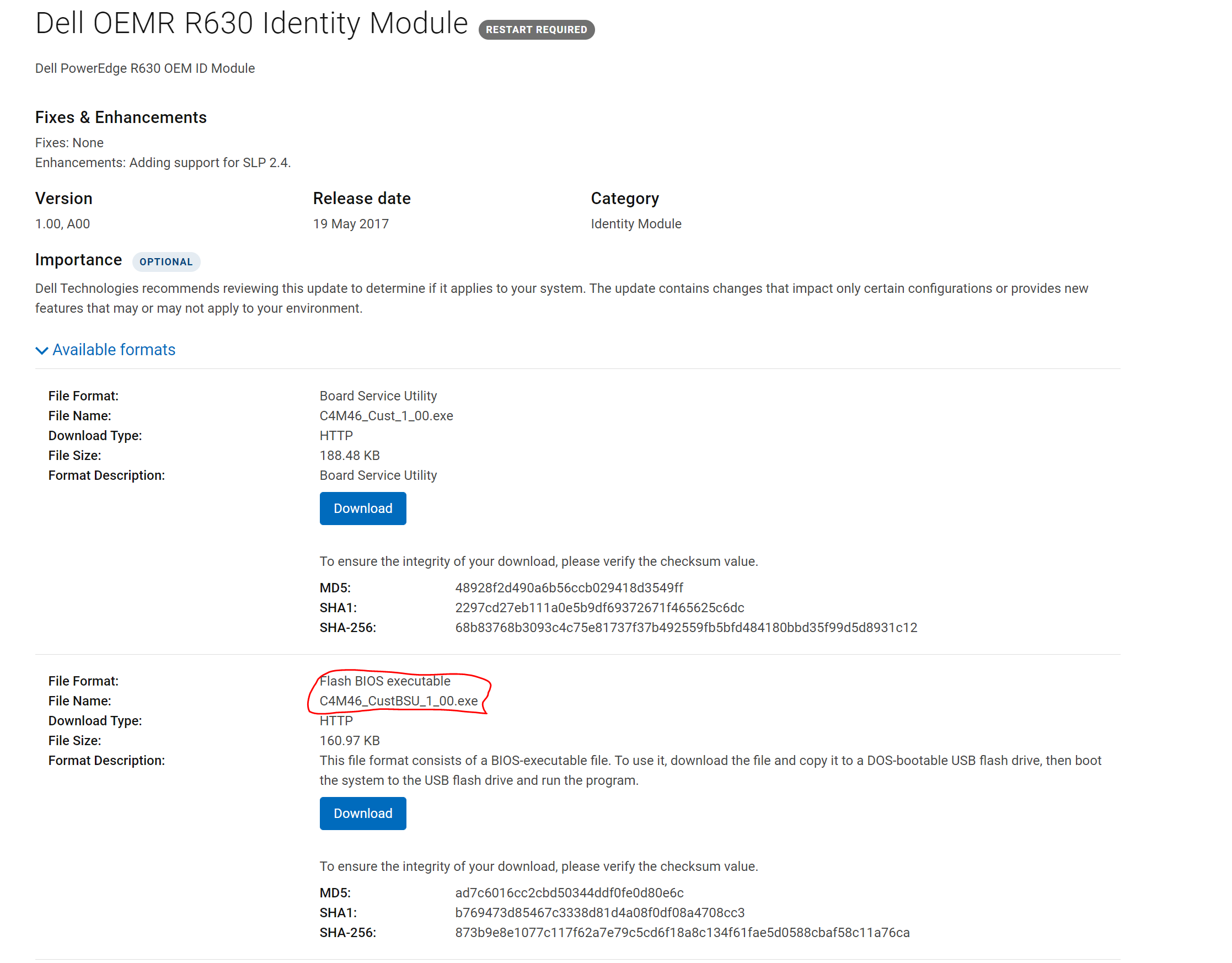Click the OPTIONAL importance badge
1232x963 pixels.
click(167, 262)
